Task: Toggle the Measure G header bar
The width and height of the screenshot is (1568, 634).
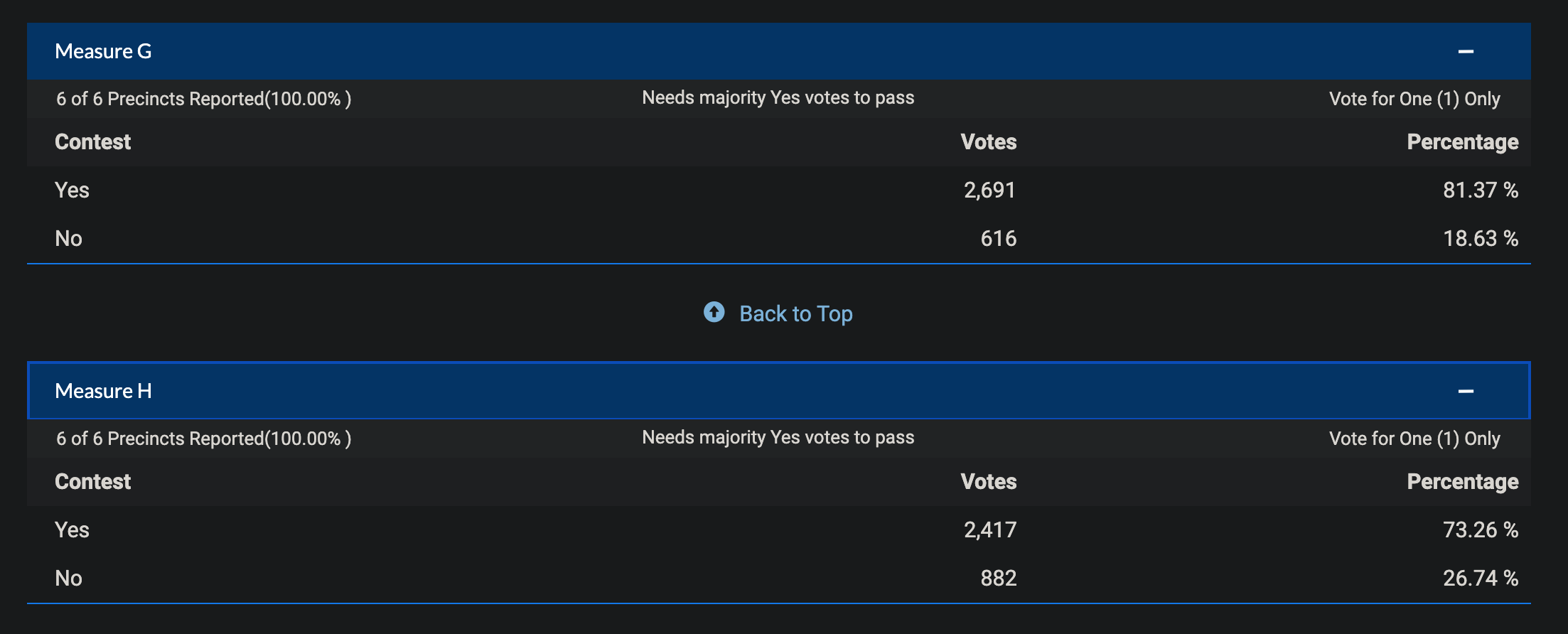Action: click(779, 51)
